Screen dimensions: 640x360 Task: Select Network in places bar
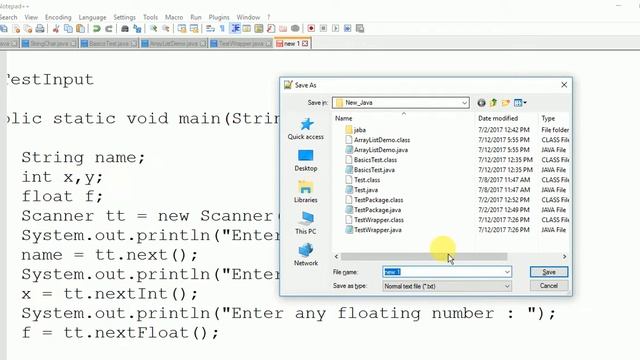(306, 254)
